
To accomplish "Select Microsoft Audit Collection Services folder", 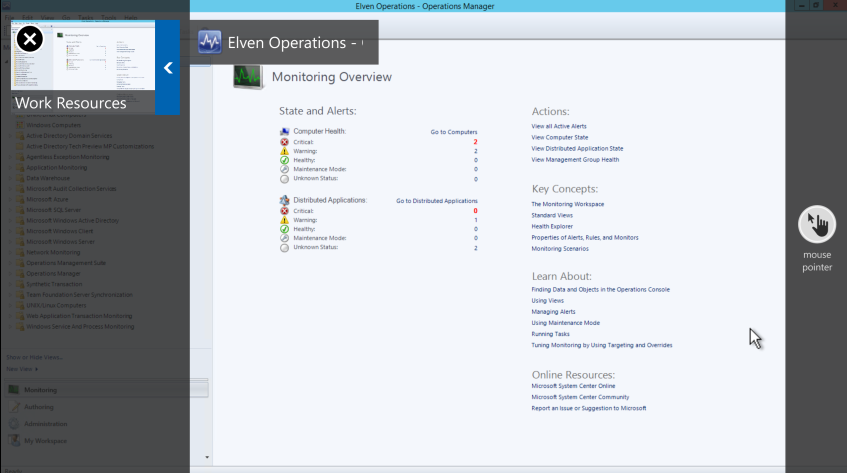I will click(71, 189).
